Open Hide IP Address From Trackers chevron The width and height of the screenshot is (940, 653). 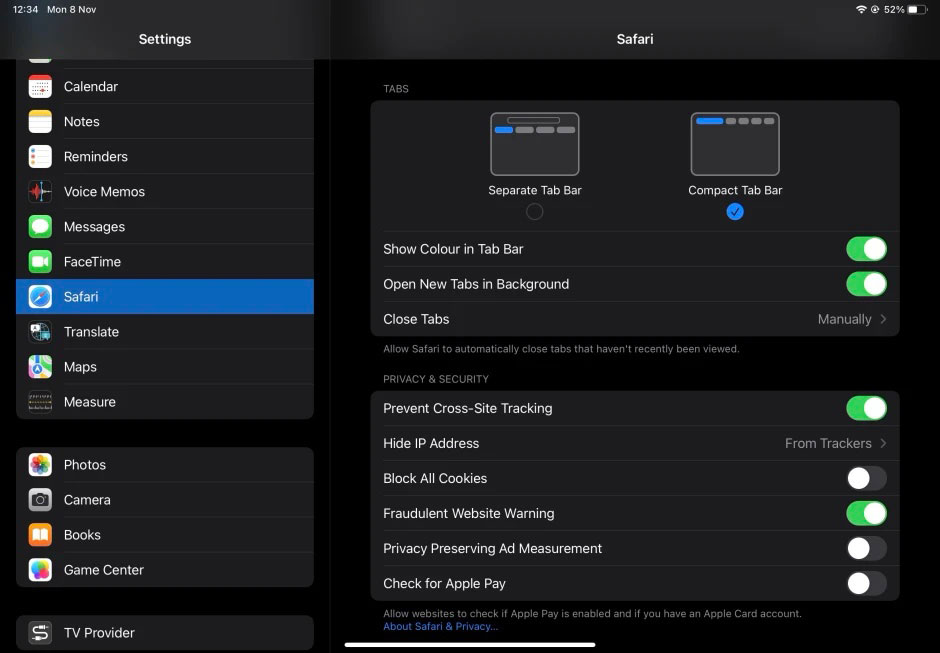click(883, 443)
